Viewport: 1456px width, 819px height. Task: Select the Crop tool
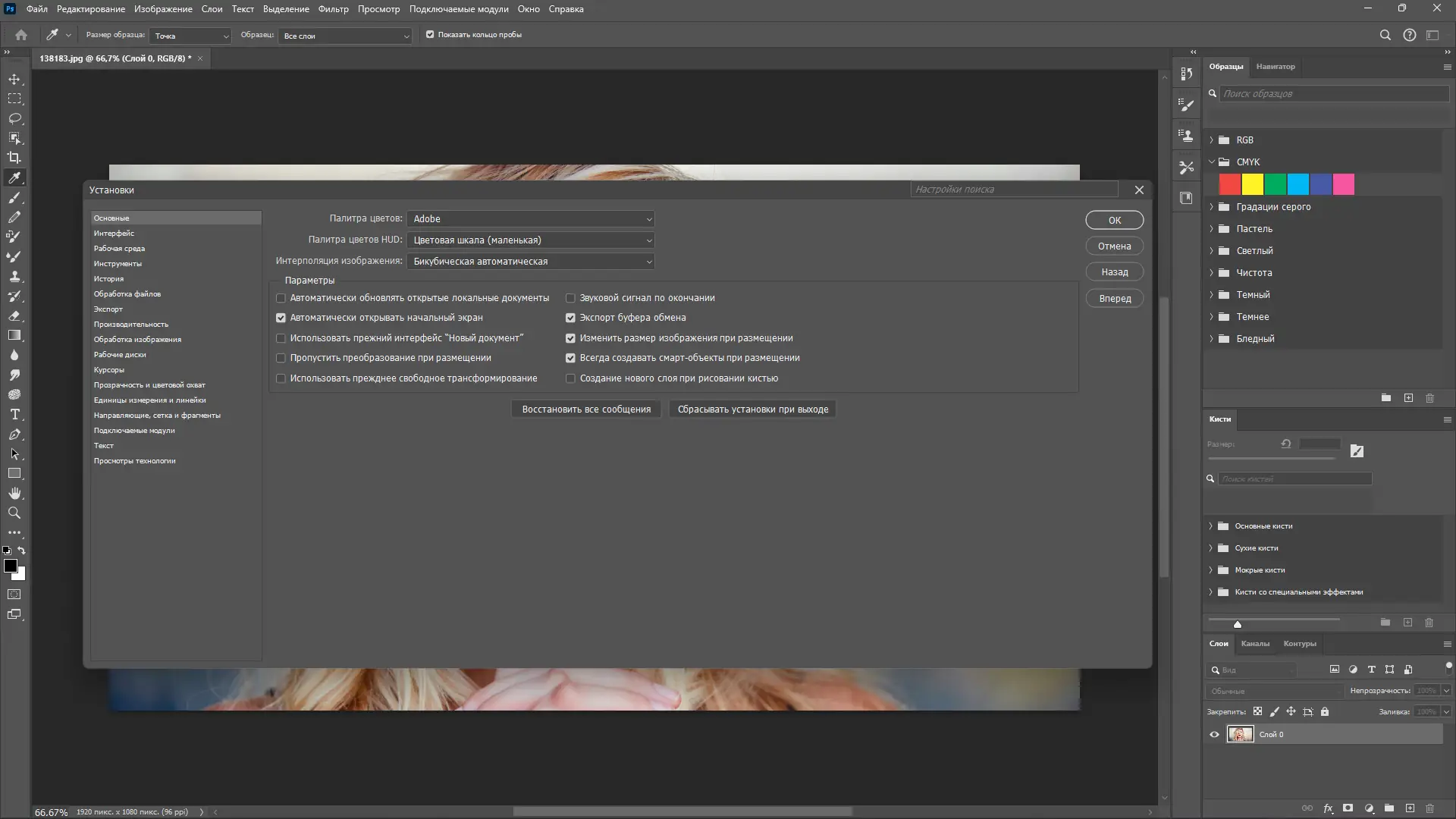(14, 158)
